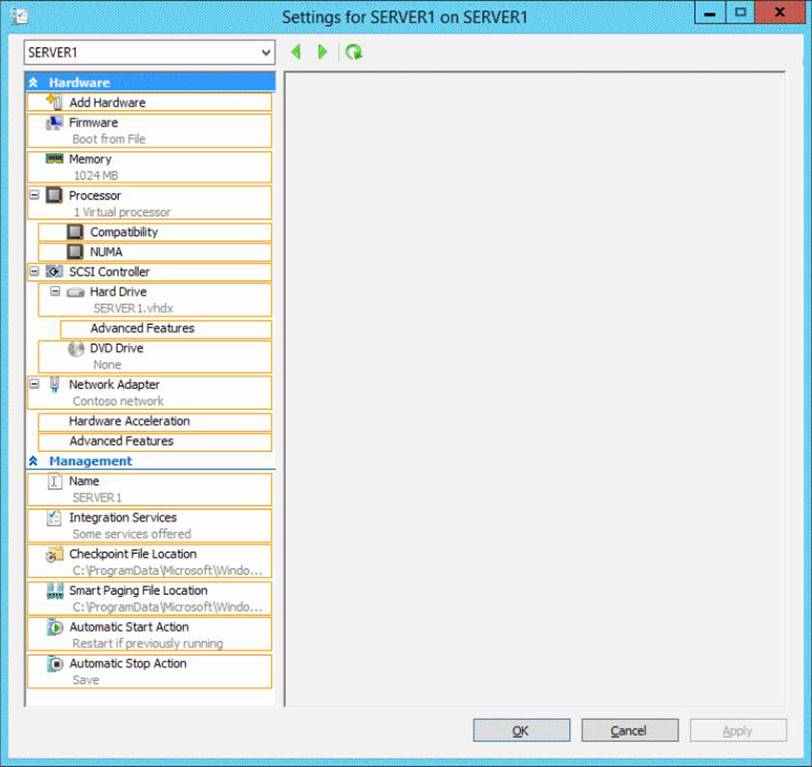Click the OK button
This screenshot has height=767, width=812.
coord(521,731)
